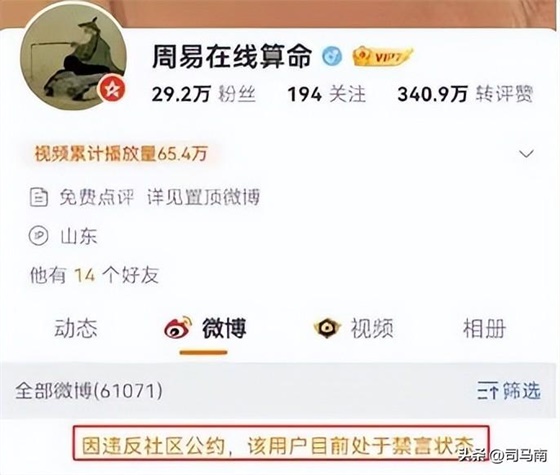Open the profile avatar picture
Screen dimensions: 560x475
[x=73, y=56]
